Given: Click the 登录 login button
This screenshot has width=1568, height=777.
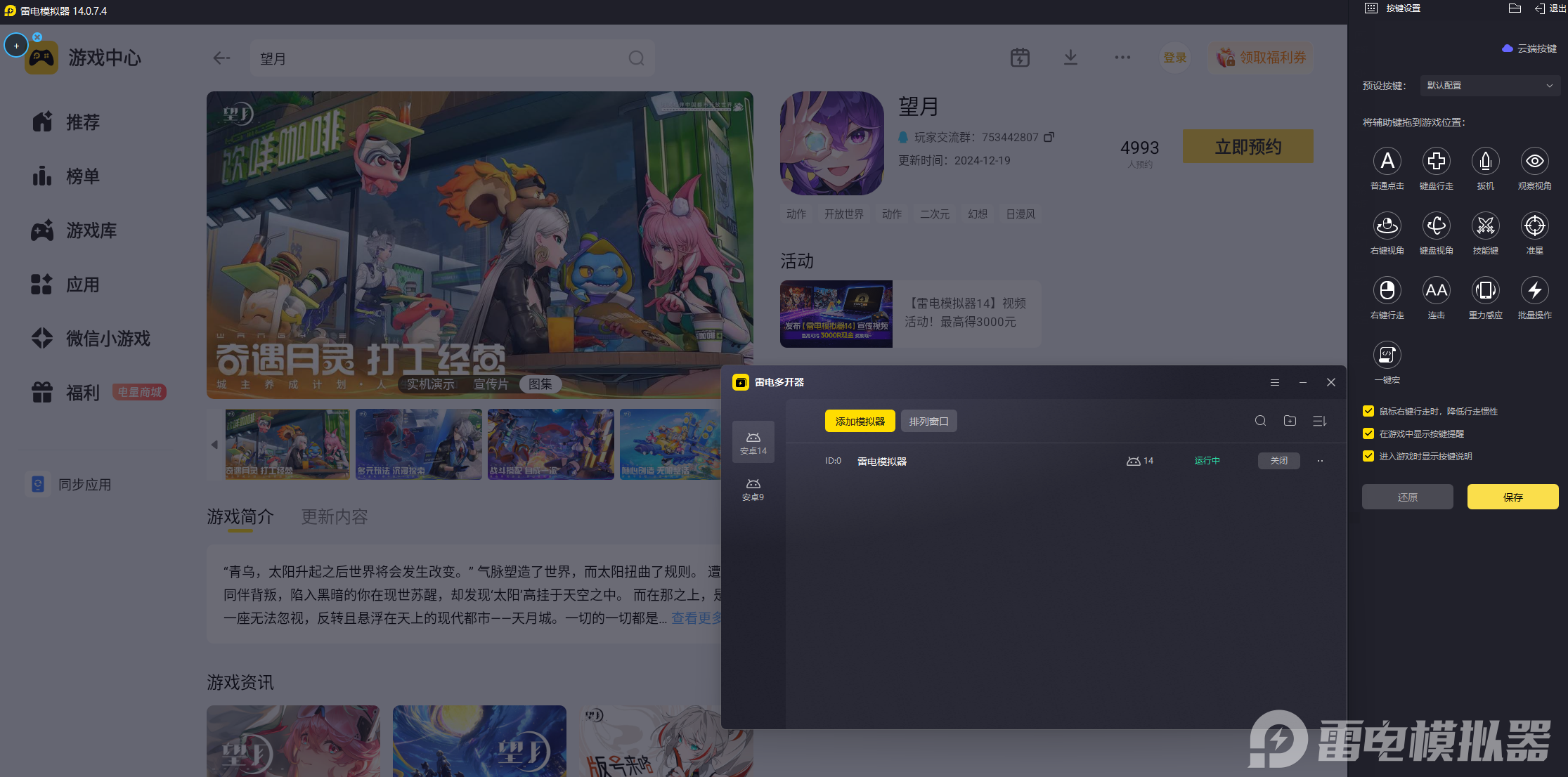Looking at the screenshot, I should tap(1174, 58).
